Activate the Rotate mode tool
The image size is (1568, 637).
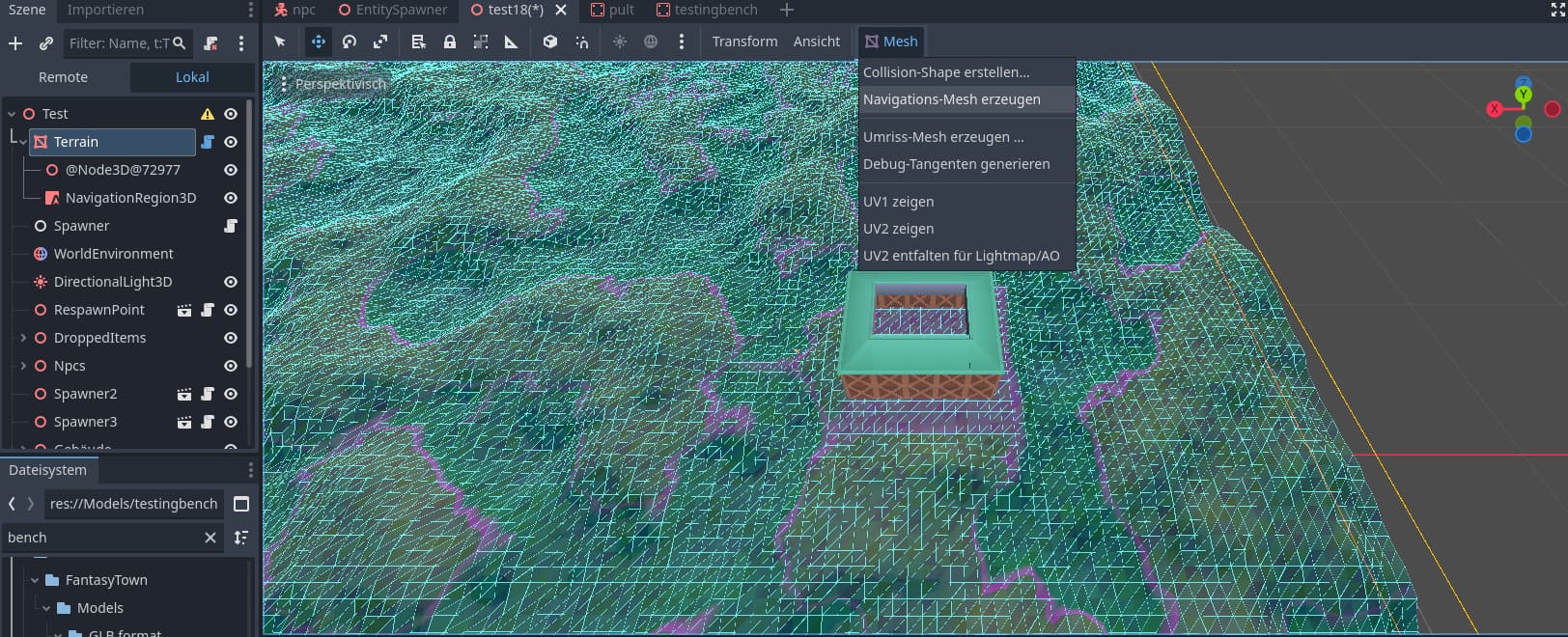350,42
